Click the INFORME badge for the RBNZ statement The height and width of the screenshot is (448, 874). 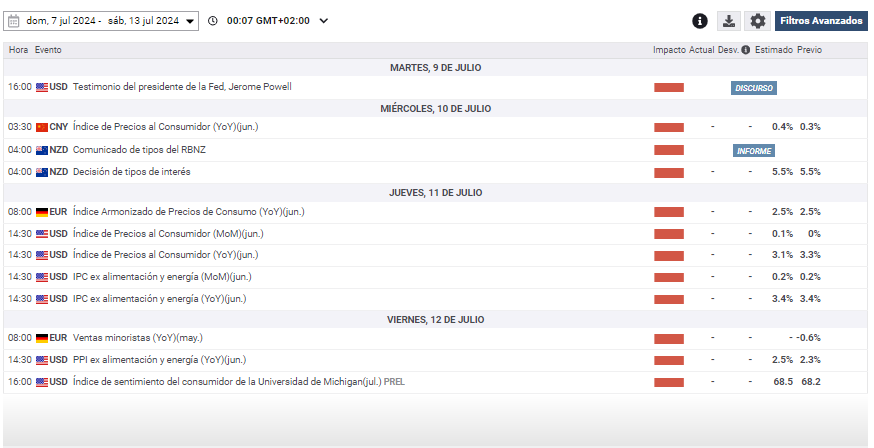[753, 151]
